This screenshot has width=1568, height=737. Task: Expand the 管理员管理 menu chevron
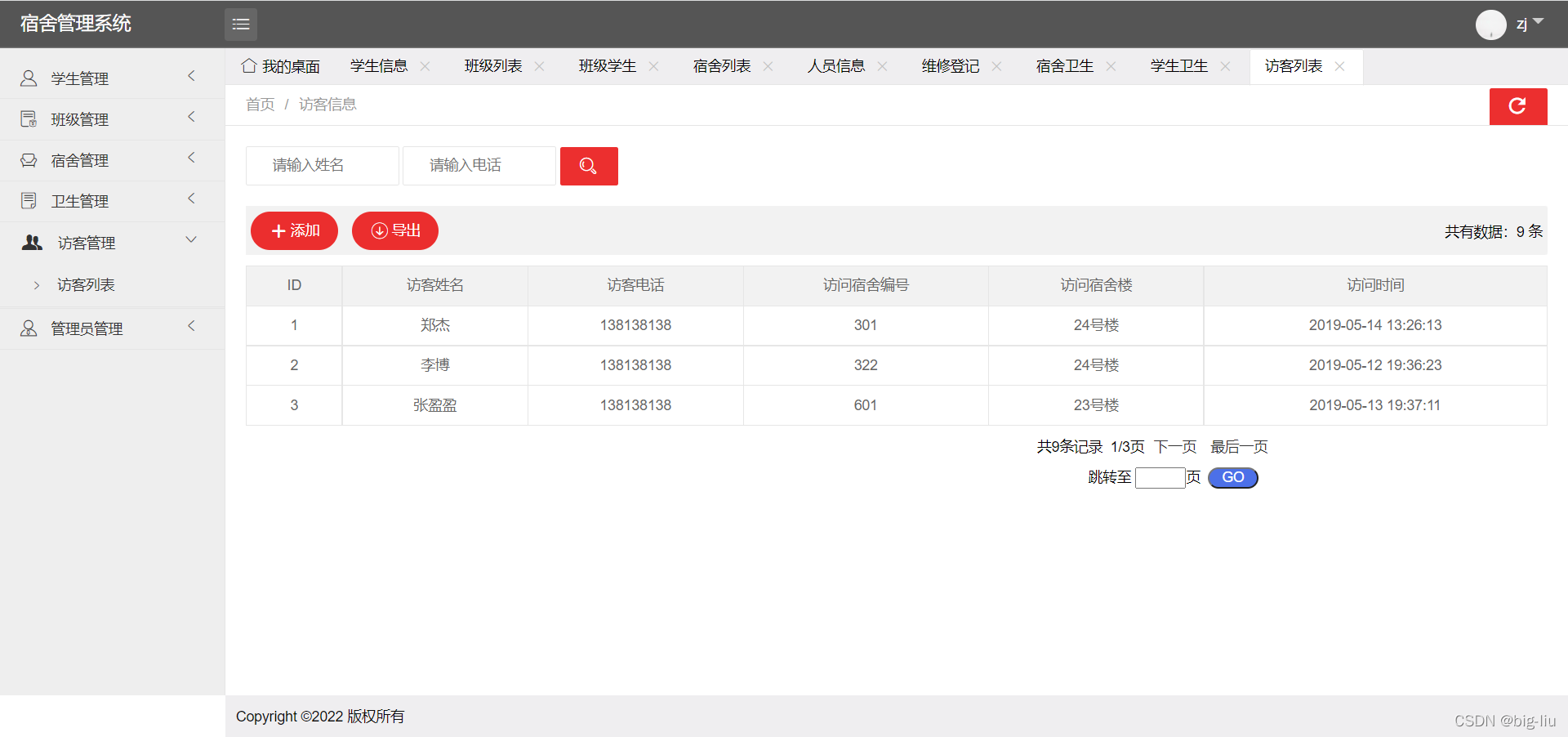[x=192, y=326]
